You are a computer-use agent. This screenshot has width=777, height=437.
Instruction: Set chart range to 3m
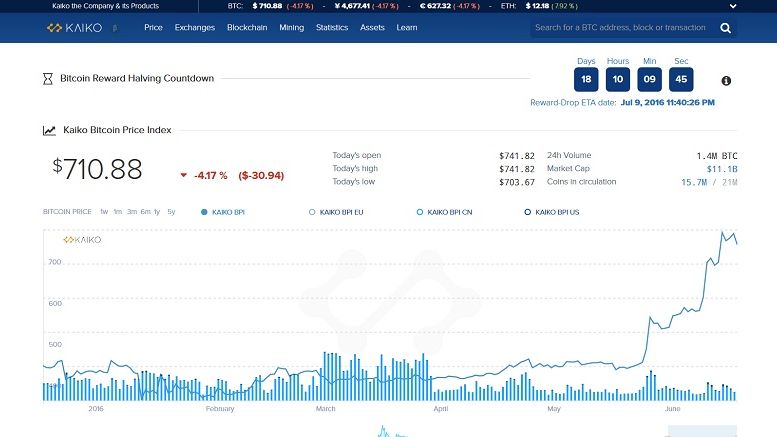pyautogui.click(x=131, y=212)
